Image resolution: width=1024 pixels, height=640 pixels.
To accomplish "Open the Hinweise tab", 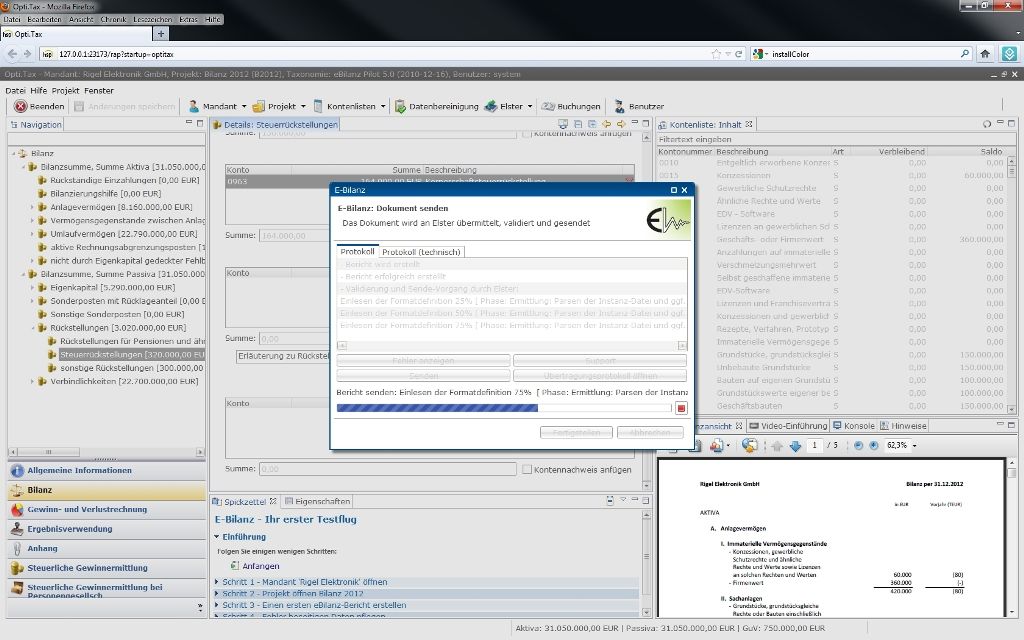I will [x=904, y=426].
